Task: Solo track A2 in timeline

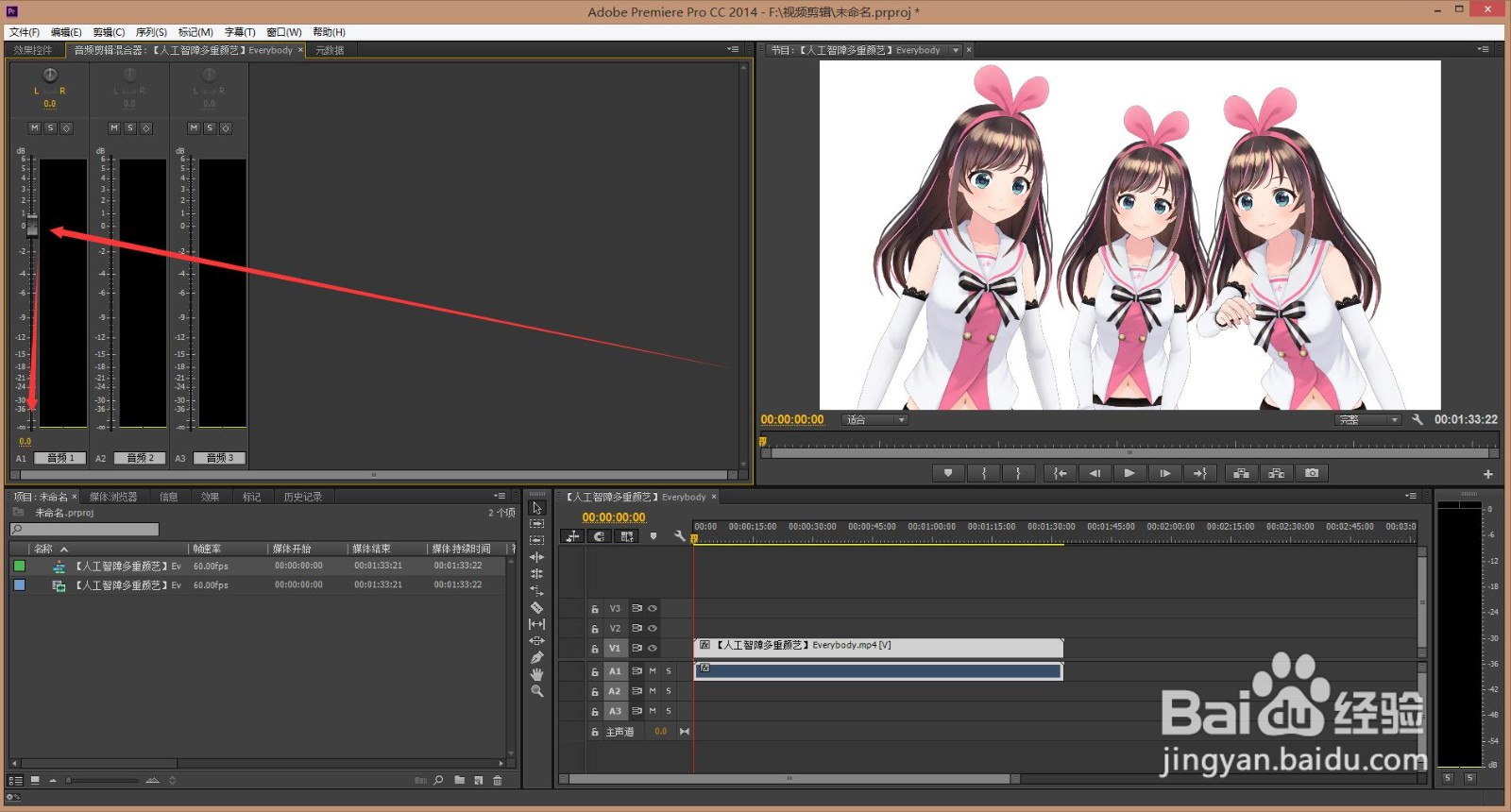Action: coord(669,691)
